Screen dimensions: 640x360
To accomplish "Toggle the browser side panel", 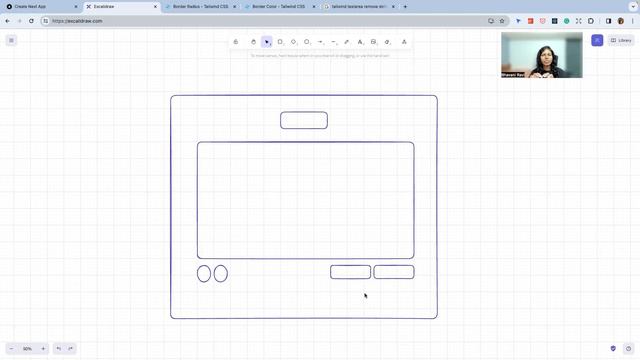I will [x=609, y=21].
